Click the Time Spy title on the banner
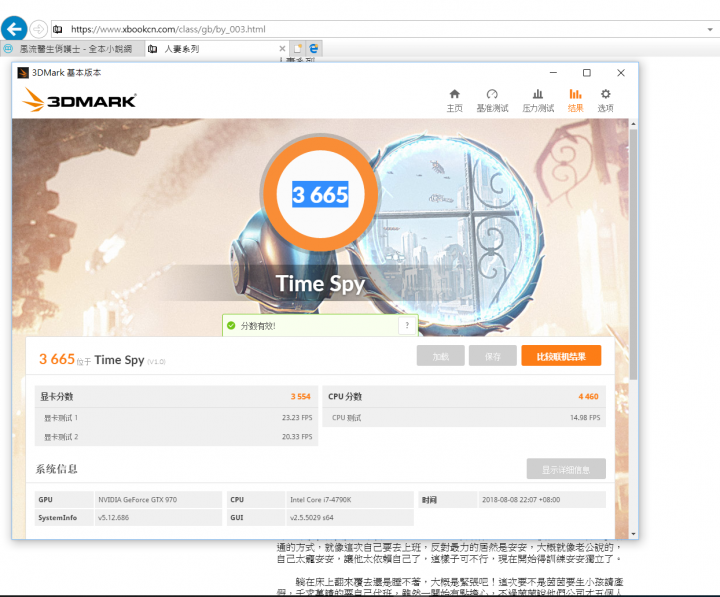Image resolution: width=720 pixels, height=597 pixels. point(320,284)
